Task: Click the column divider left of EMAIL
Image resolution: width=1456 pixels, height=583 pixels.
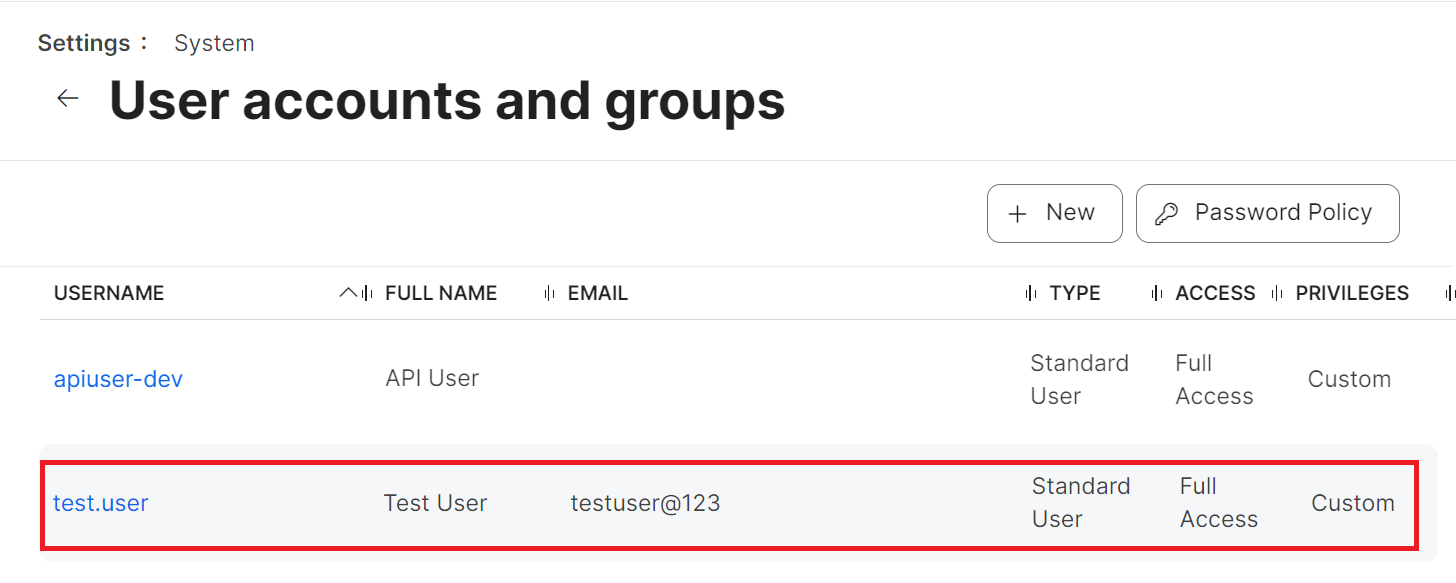Action: coord(549,293)
